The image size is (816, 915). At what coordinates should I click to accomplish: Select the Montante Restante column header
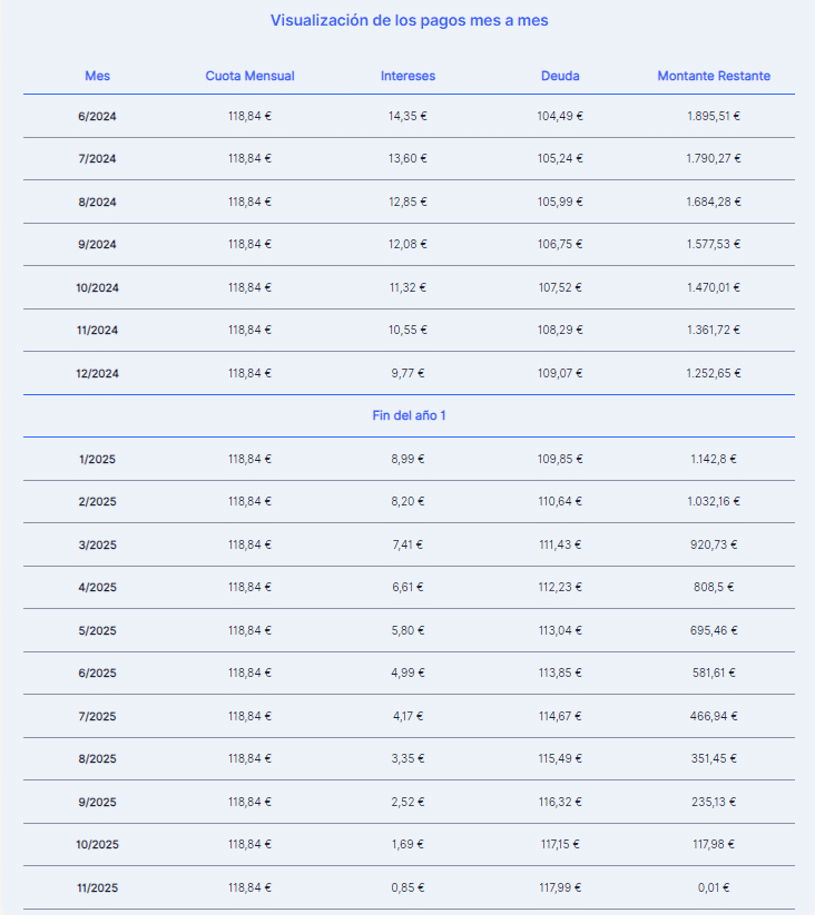point(714,76)
